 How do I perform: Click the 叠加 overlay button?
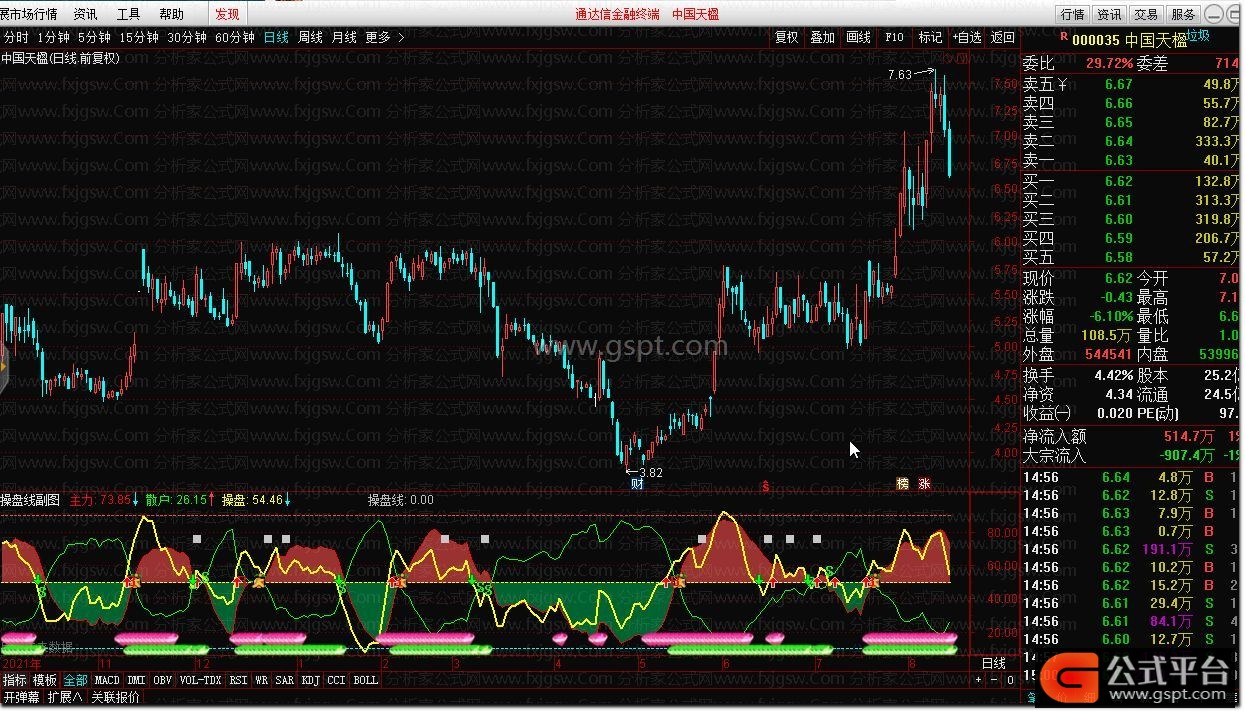click(822, 37)
